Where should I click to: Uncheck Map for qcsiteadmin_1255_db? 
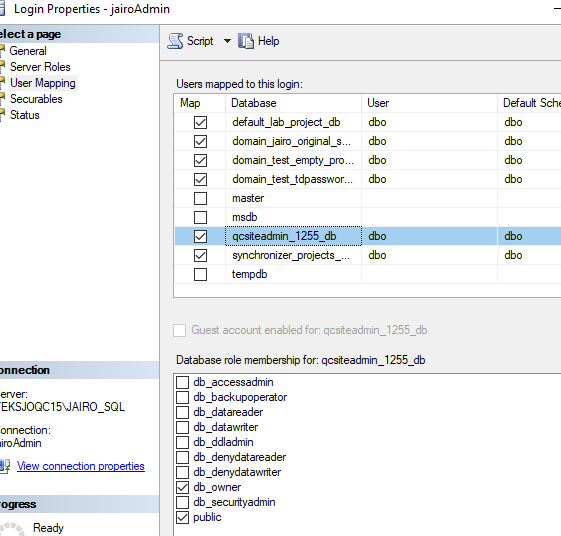(200, 236)
